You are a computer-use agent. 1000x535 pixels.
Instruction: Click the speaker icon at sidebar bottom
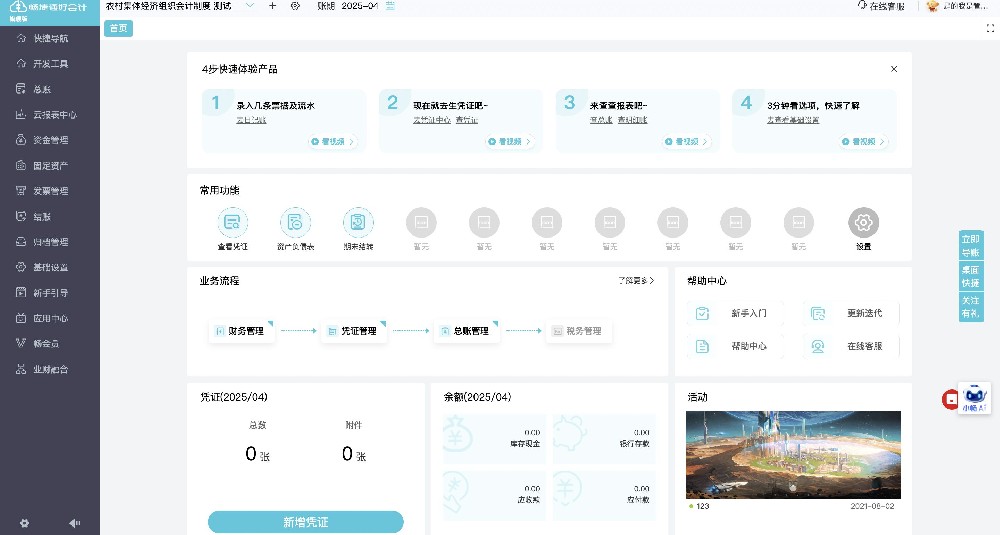pos(74,522)
